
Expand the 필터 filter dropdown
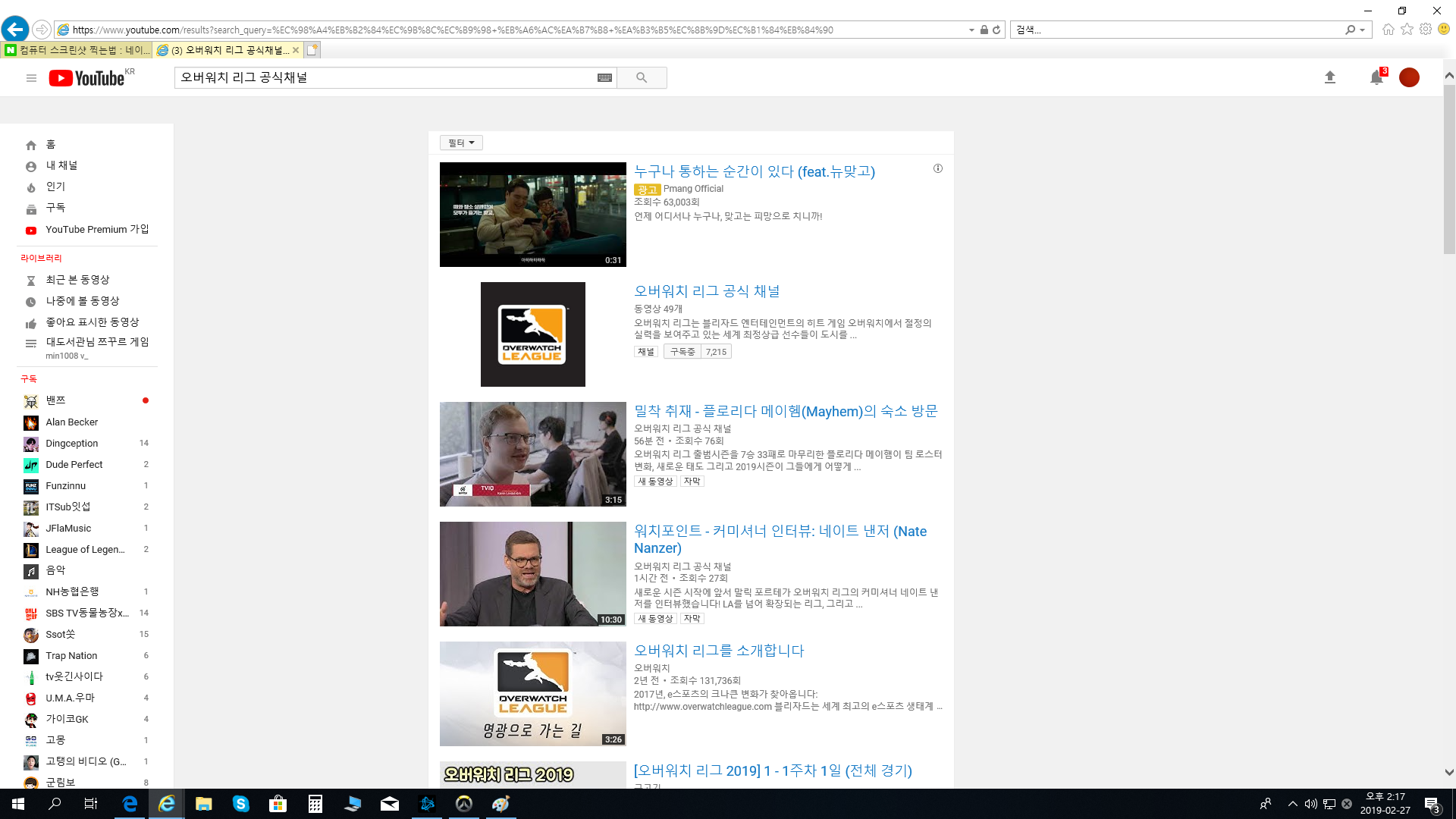tap(461, 143)
